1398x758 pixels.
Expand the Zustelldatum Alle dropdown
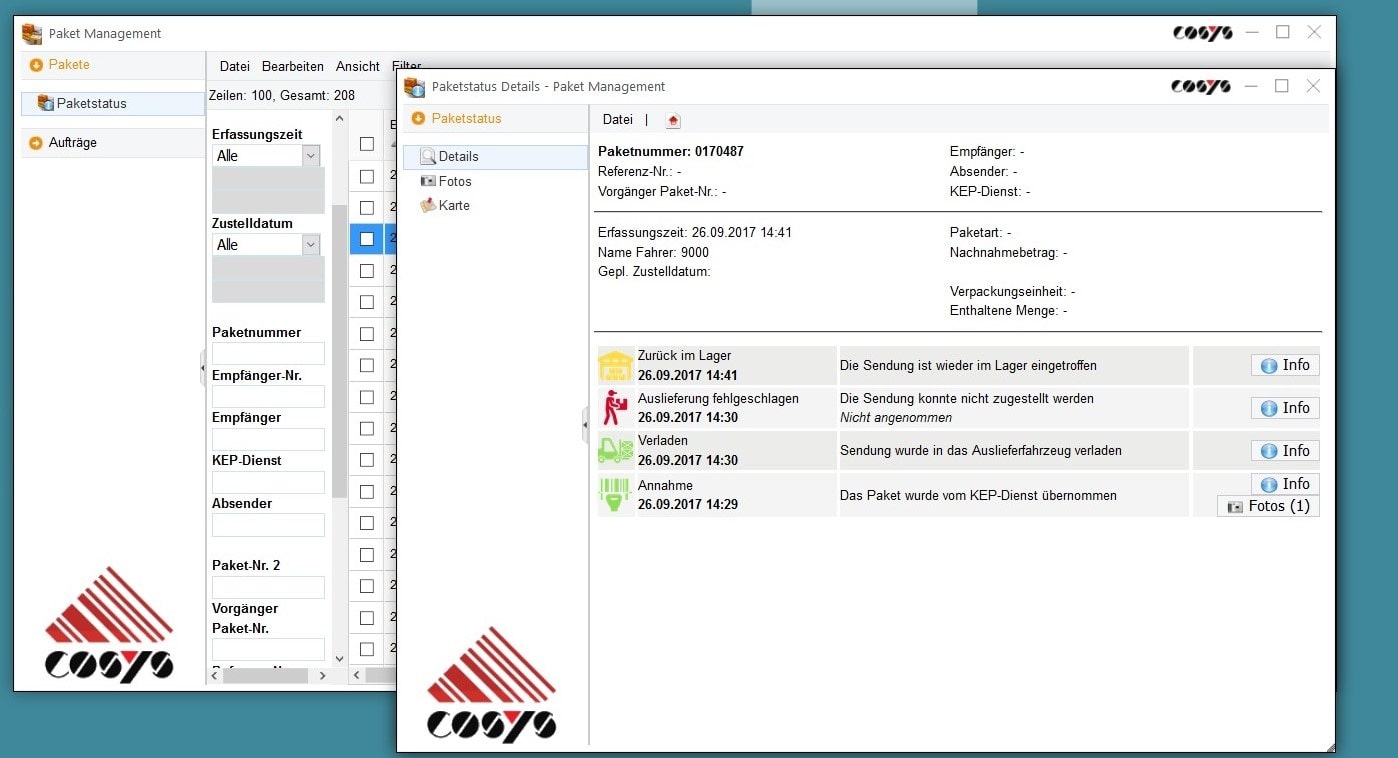309,243
